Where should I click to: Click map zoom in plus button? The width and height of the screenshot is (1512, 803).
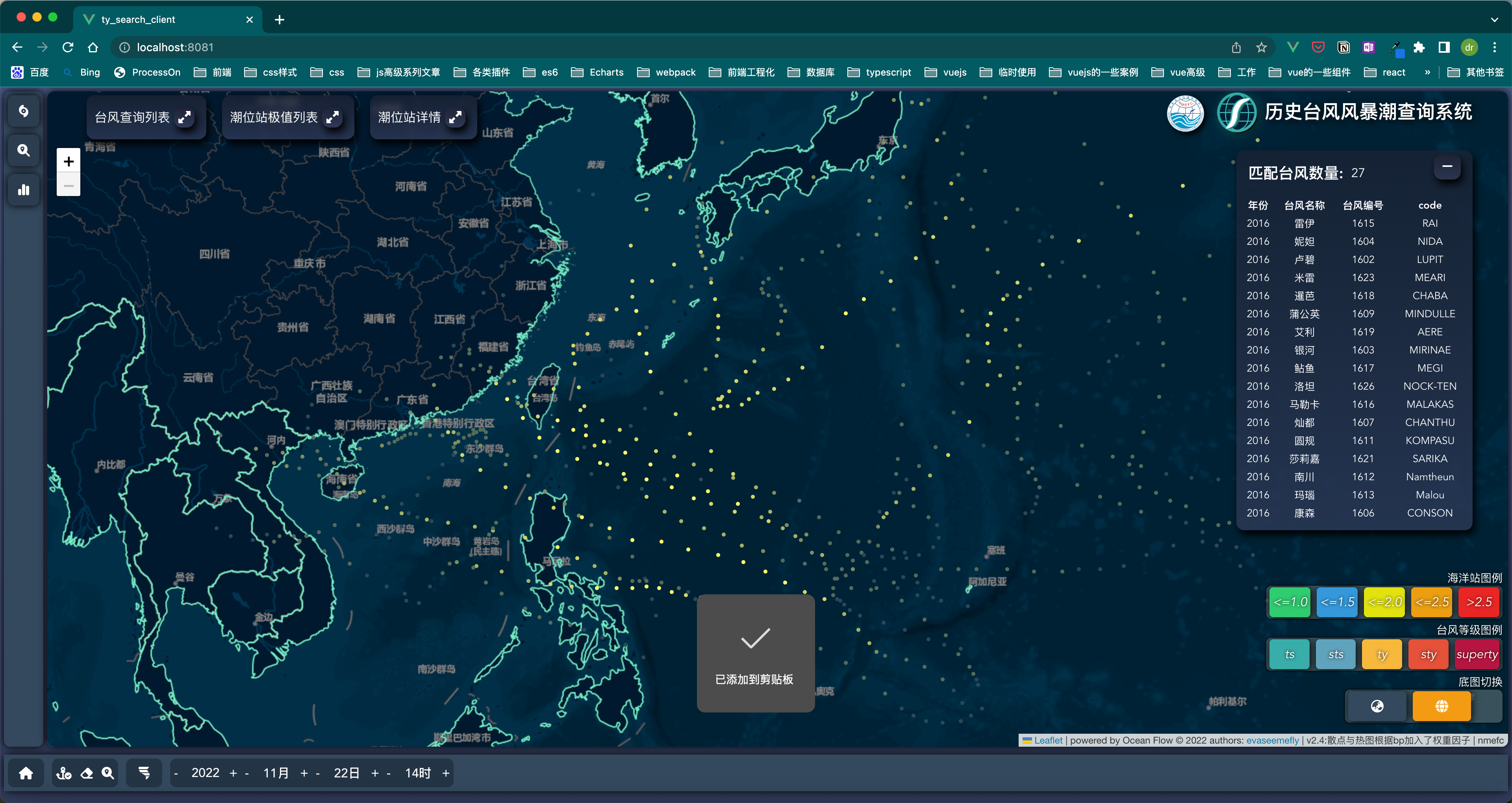(x=69, y=161)
